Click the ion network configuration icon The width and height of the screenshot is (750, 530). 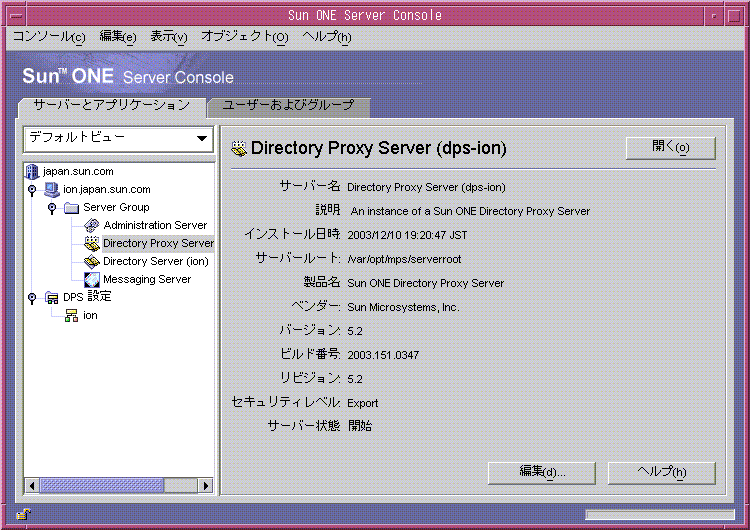71,316
